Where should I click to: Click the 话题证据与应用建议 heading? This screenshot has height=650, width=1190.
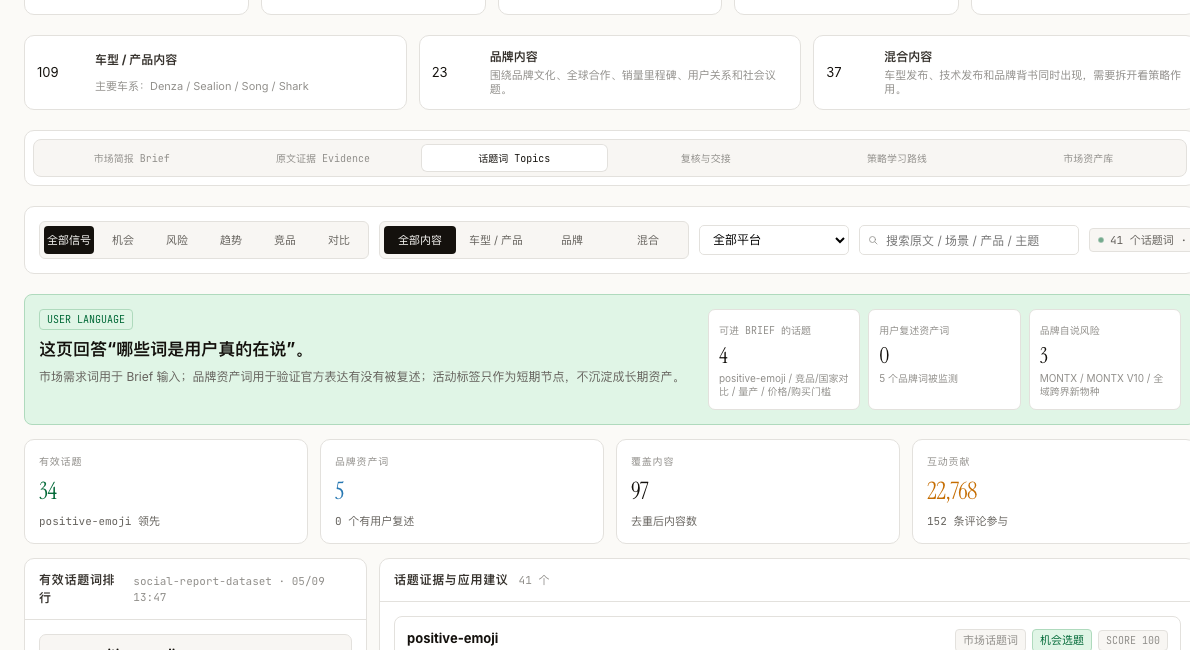pos(451,580)
